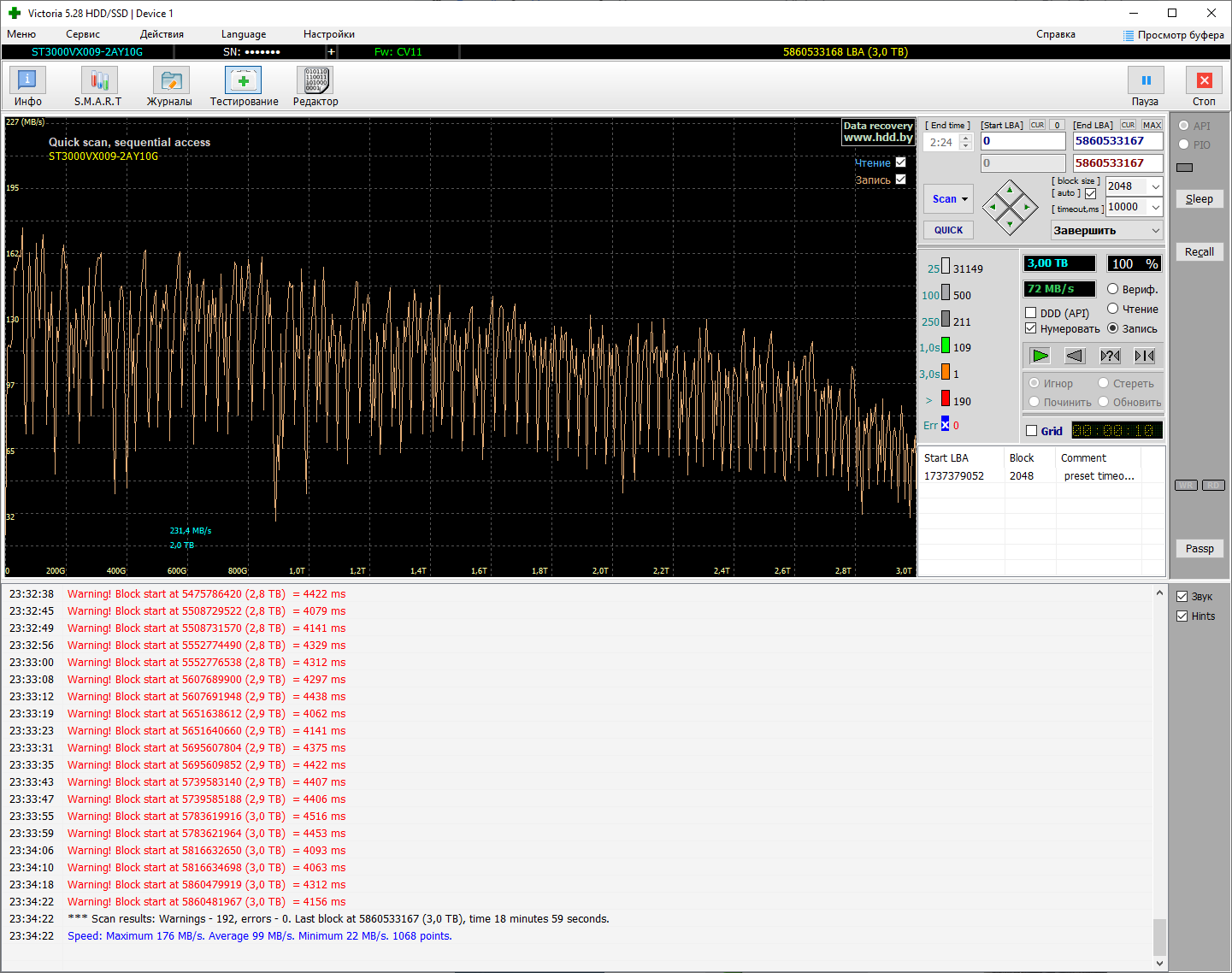The image size is (1232, 973).
Task: Expand the Завершить end-action dropdown
Action: point(1155,231)
